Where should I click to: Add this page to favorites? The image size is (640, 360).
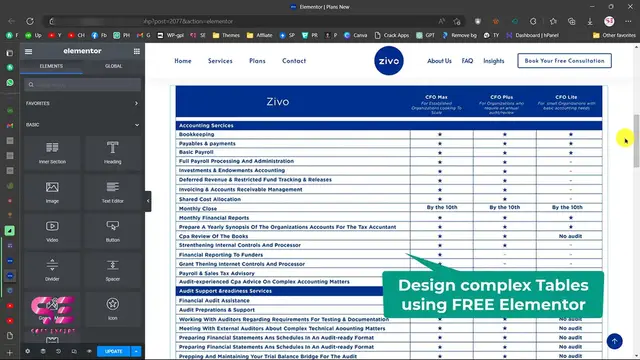pos(457,21)
